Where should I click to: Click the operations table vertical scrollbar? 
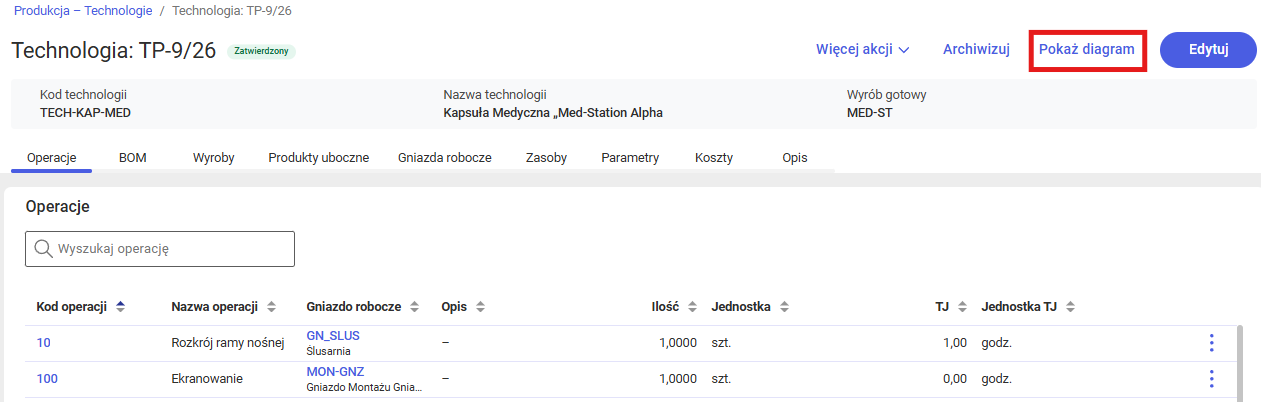pyautogui.click(x=1240, y=360)
